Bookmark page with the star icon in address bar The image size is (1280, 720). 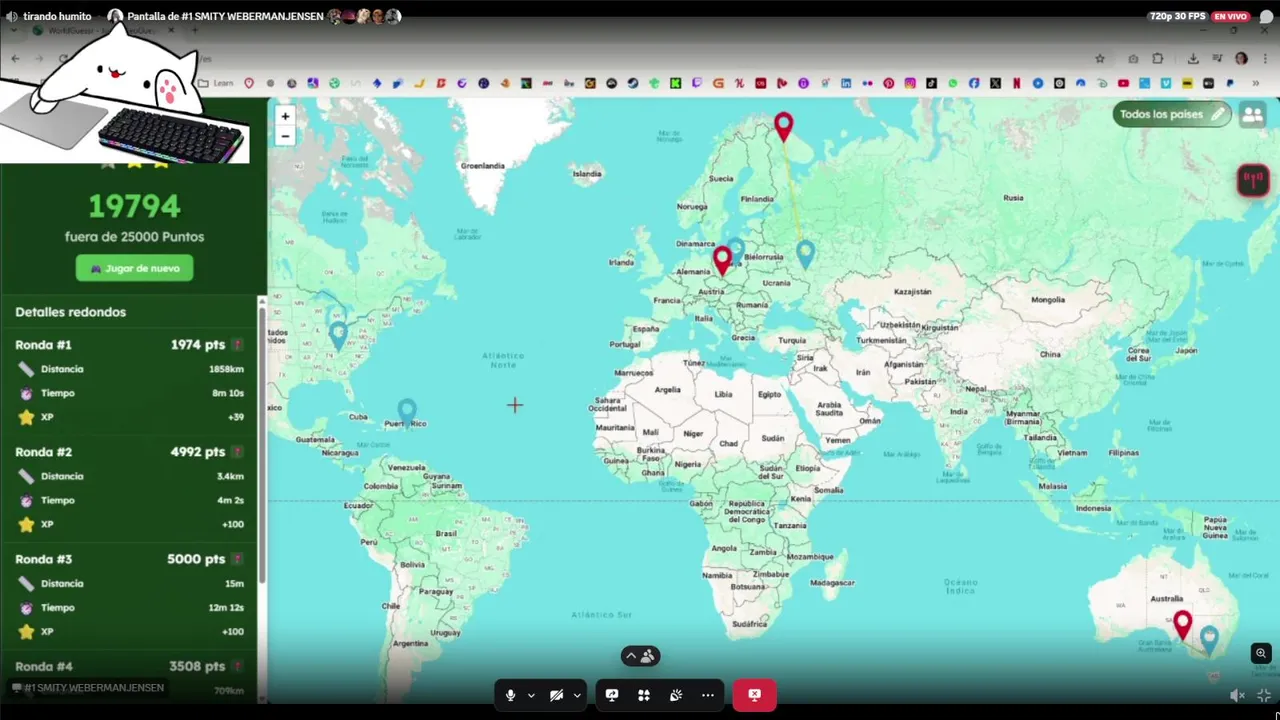[x=1100, y=58]
